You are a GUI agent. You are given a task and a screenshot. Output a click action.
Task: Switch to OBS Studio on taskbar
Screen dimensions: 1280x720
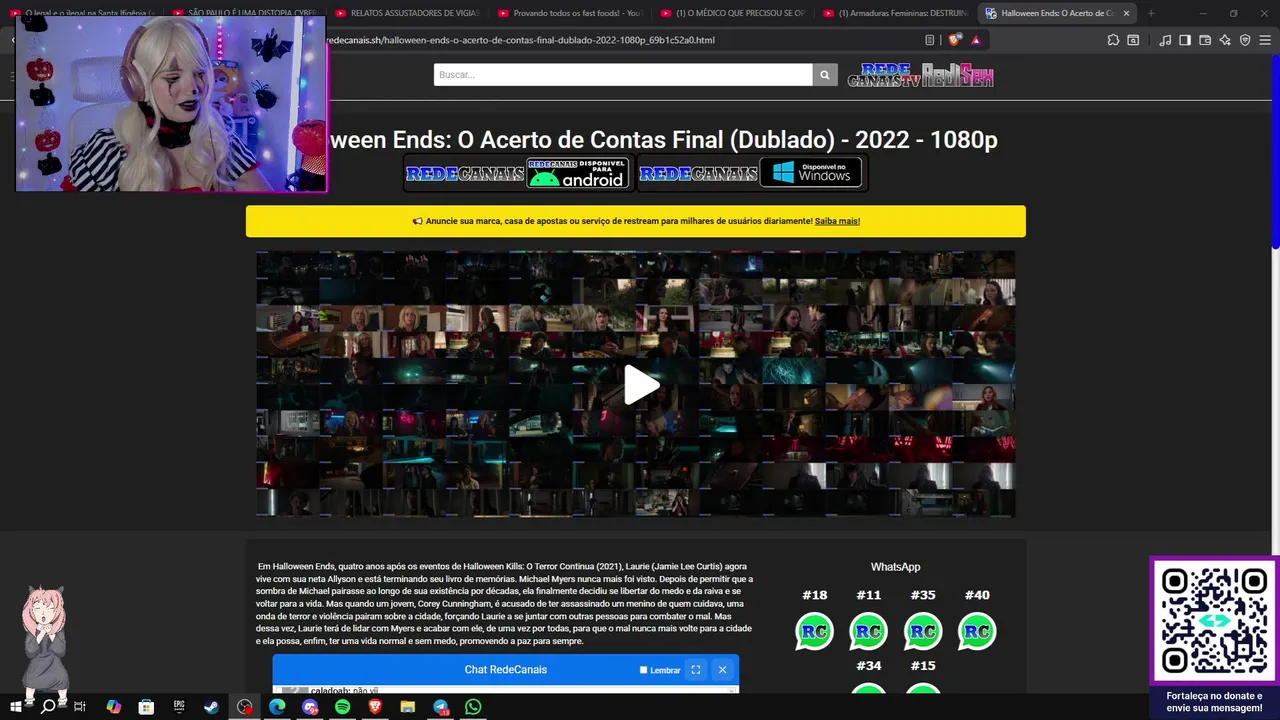[244, 707]
